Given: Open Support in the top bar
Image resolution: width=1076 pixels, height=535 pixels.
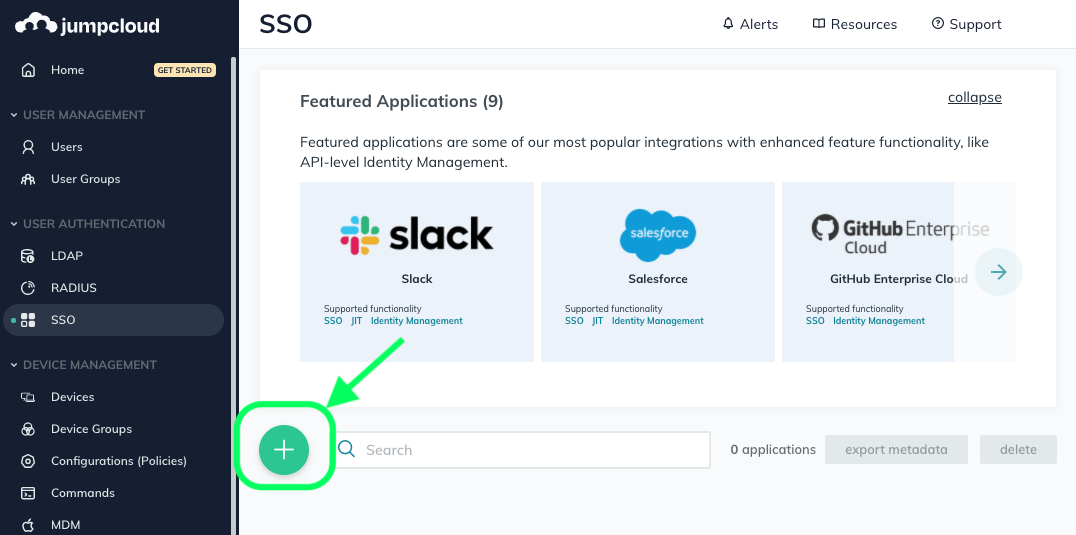Looking at the screenshot, I should click(x=966, y=24).
